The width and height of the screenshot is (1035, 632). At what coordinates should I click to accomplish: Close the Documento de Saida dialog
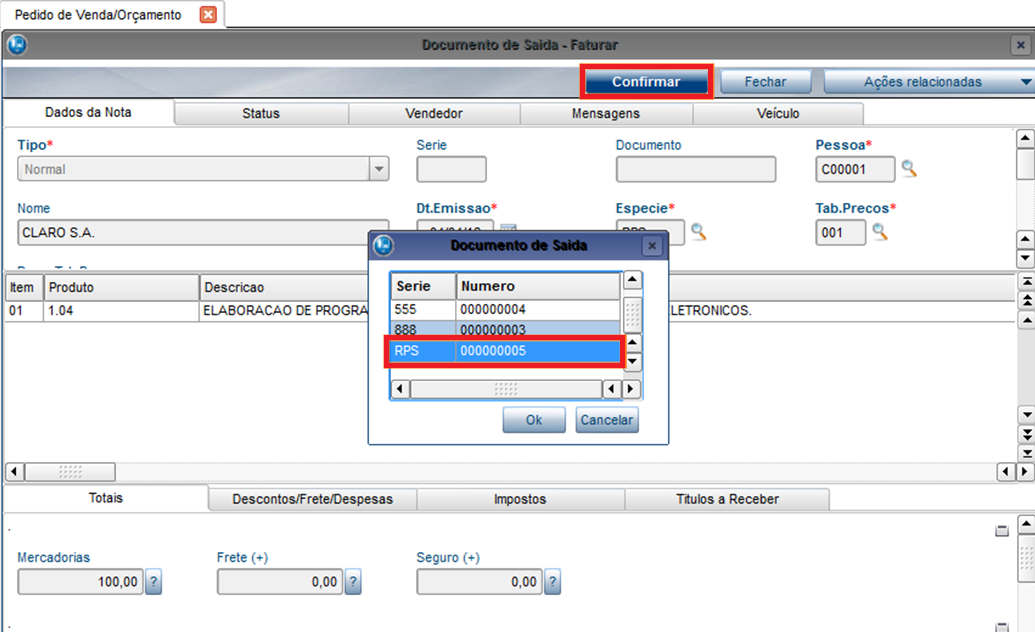coord(651,246)
